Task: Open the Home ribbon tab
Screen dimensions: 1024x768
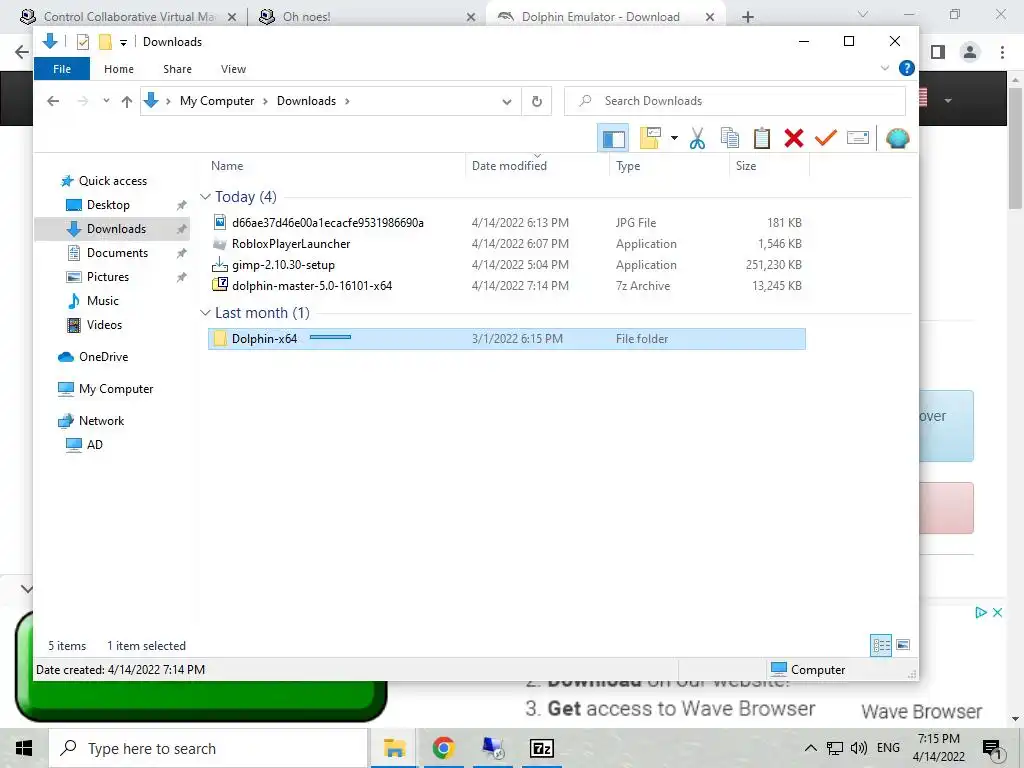Action: (x=119, y=69)
